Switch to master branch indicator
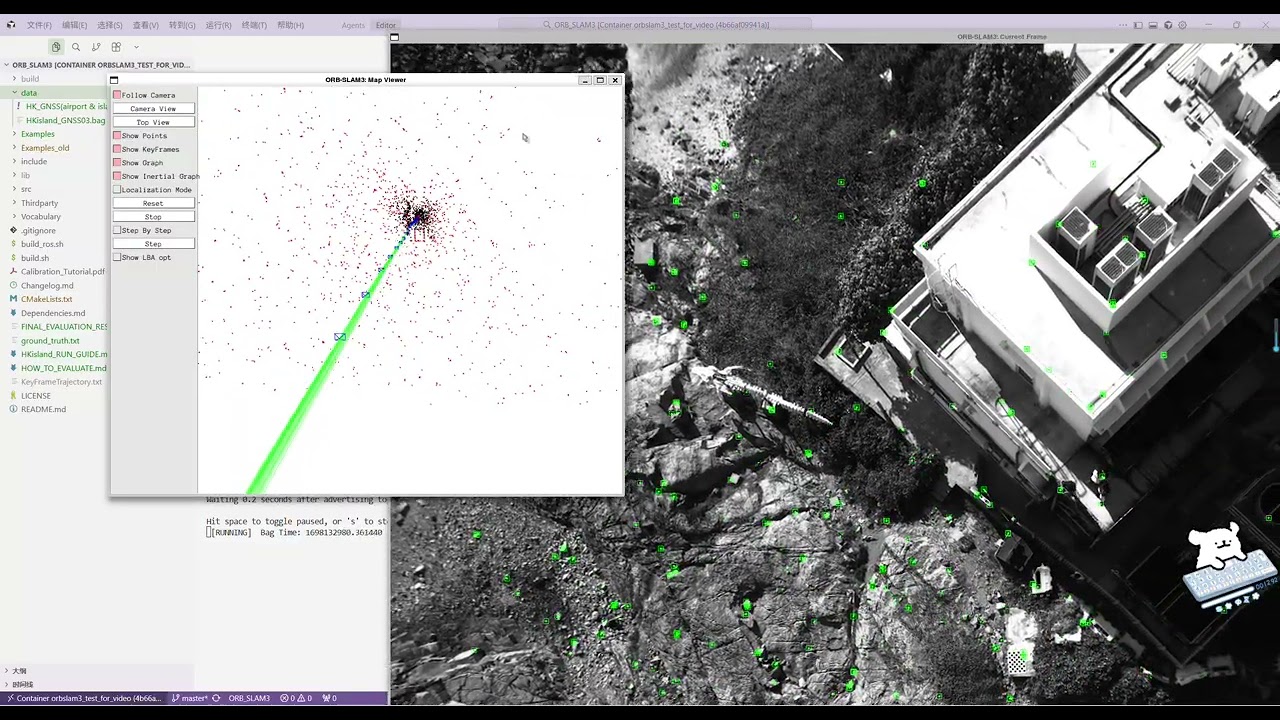 [189, 698]
